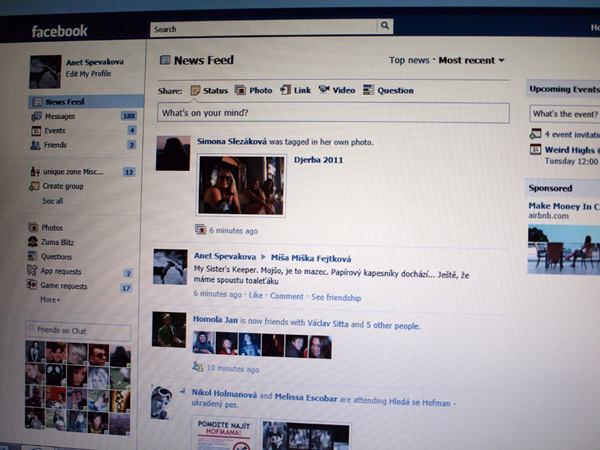This screenshot has height=450, width=600.
Task: Open Simona Slezáková avatar thumbnail
Action: click(173, 153)
